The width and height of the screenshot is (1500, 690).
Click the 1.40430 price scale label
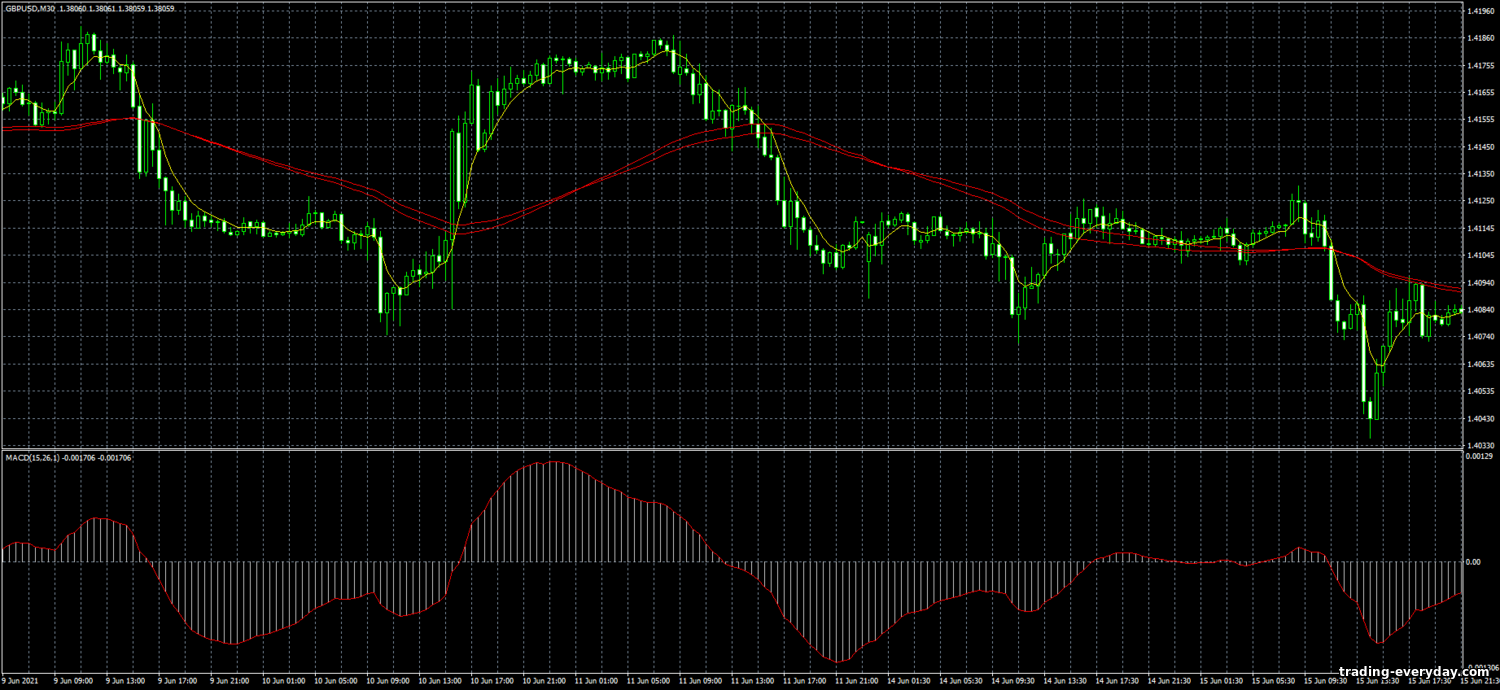click(1479, 418)
